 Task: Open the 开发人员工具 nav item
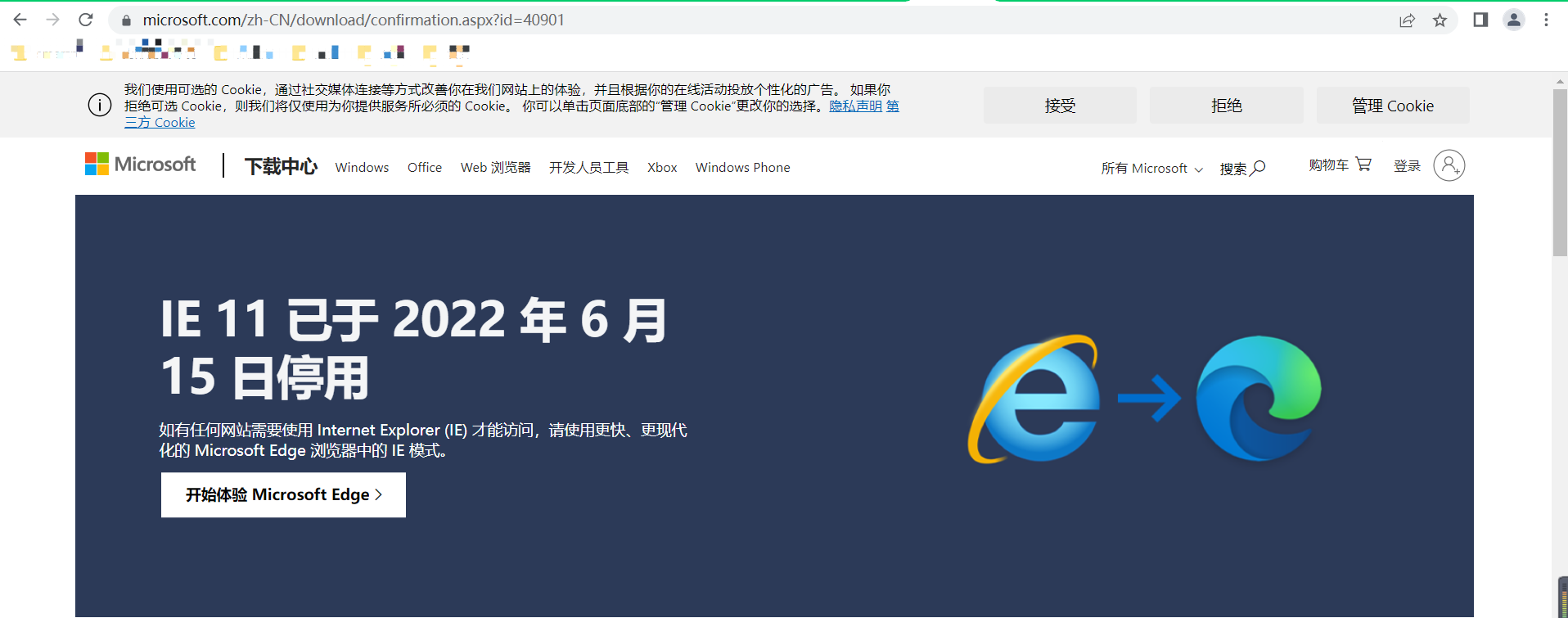click(x=588, y=168)
